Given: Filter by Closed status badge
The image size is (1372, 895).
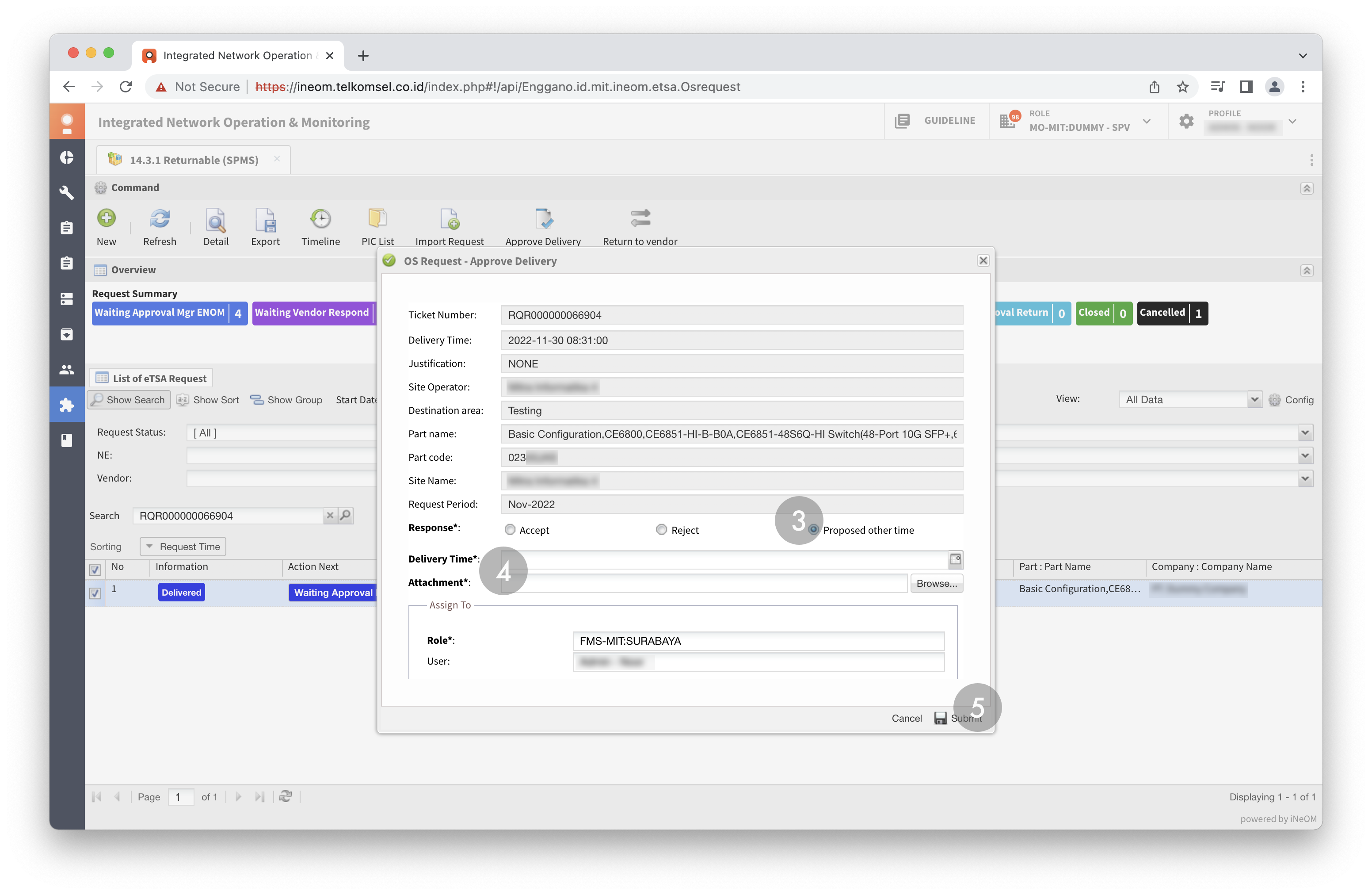Looking at the screenshot, I should tap(1103, 313).
